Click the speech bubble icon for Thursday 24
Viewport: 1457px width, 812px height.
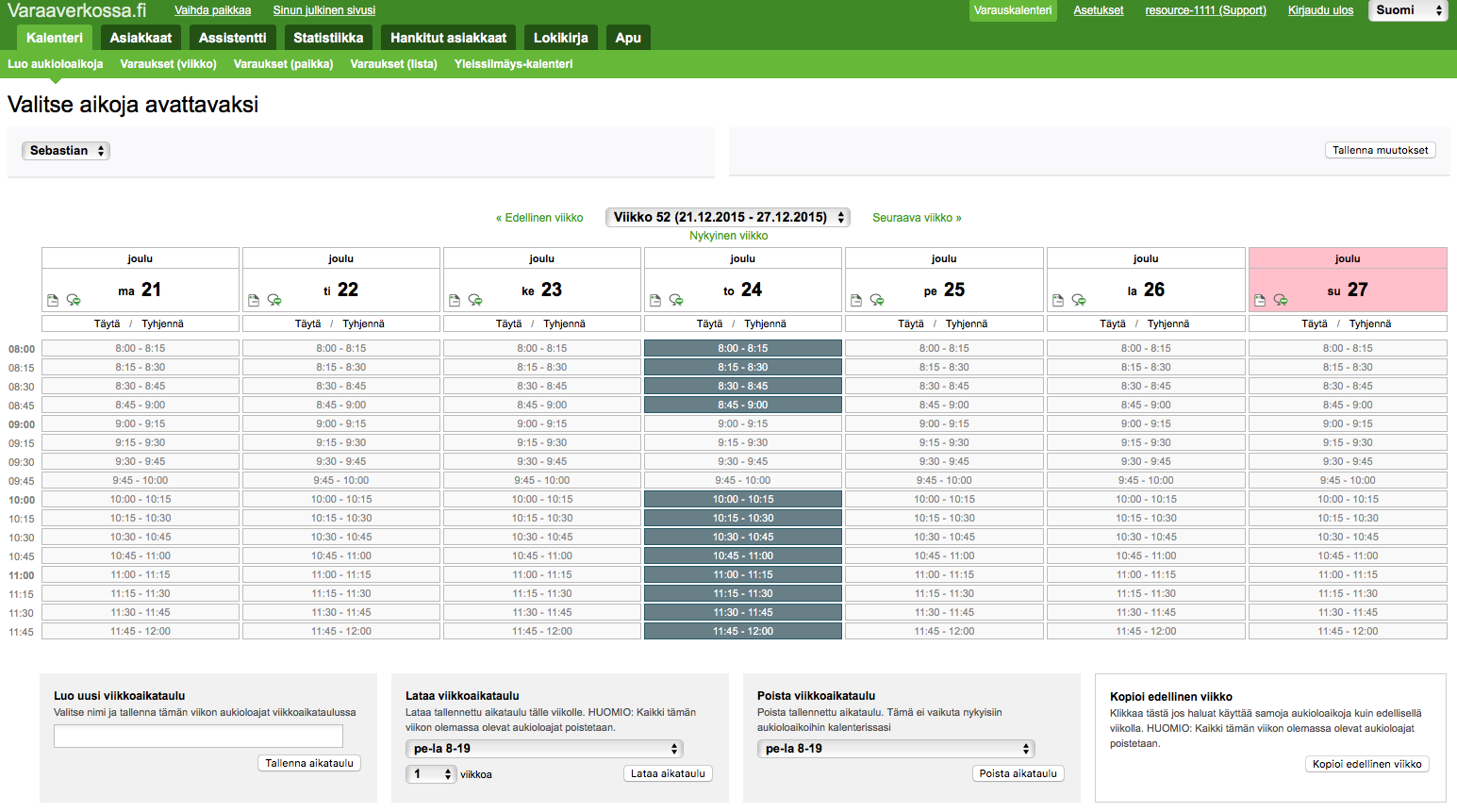(x=676, y=300)
